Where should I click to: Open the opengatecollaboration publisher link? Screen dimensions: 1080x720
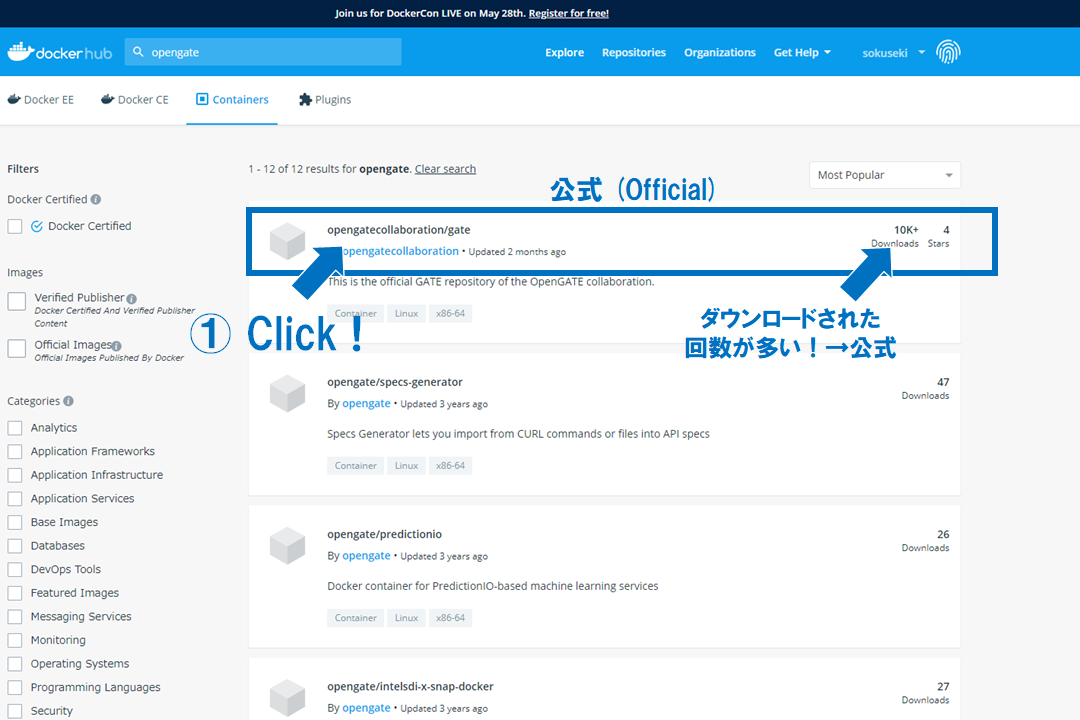coord(400,251)
